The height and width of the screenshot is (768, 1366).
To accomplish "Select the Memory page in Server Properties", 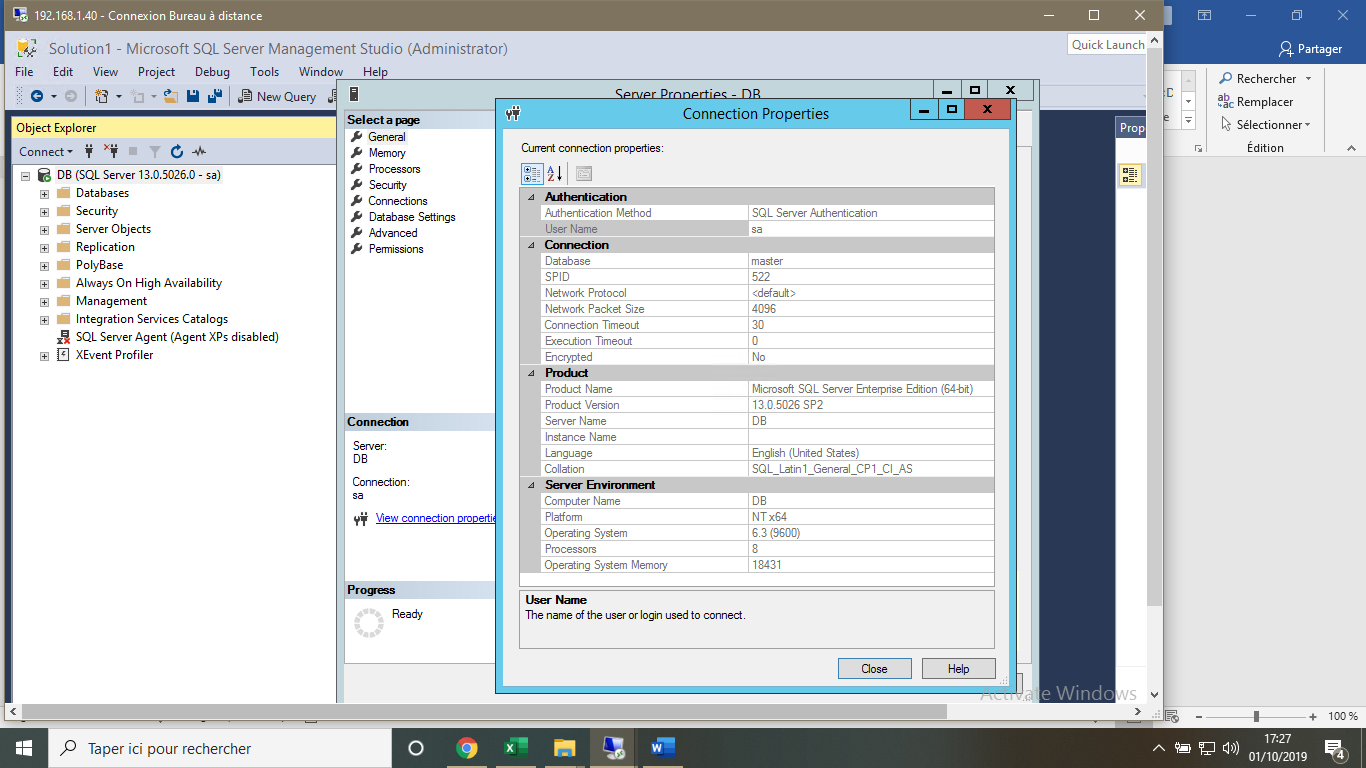I will (387, 153).
